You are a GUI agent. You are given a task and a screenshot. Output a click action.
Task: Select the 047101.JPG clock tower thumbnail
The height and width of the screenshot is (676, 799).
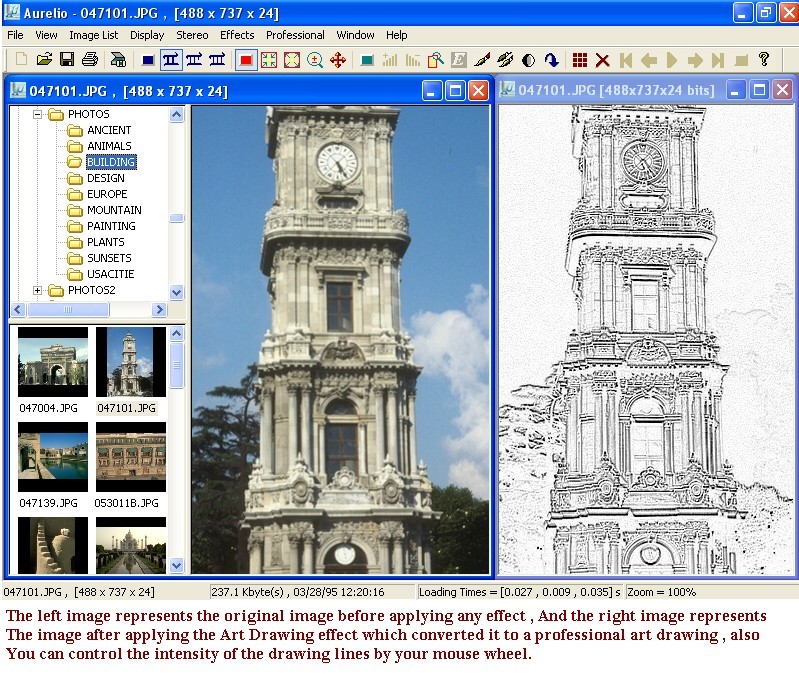(x=131, y=362)
